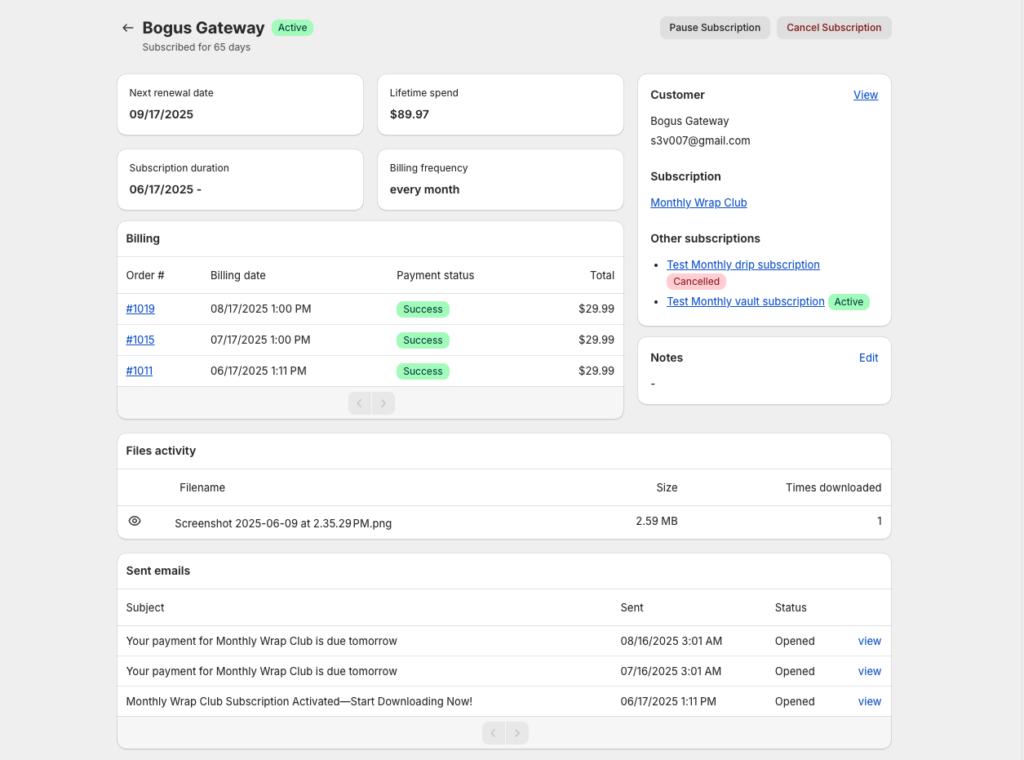
Task: Pause Subscription button
Action: coord(714,27)
